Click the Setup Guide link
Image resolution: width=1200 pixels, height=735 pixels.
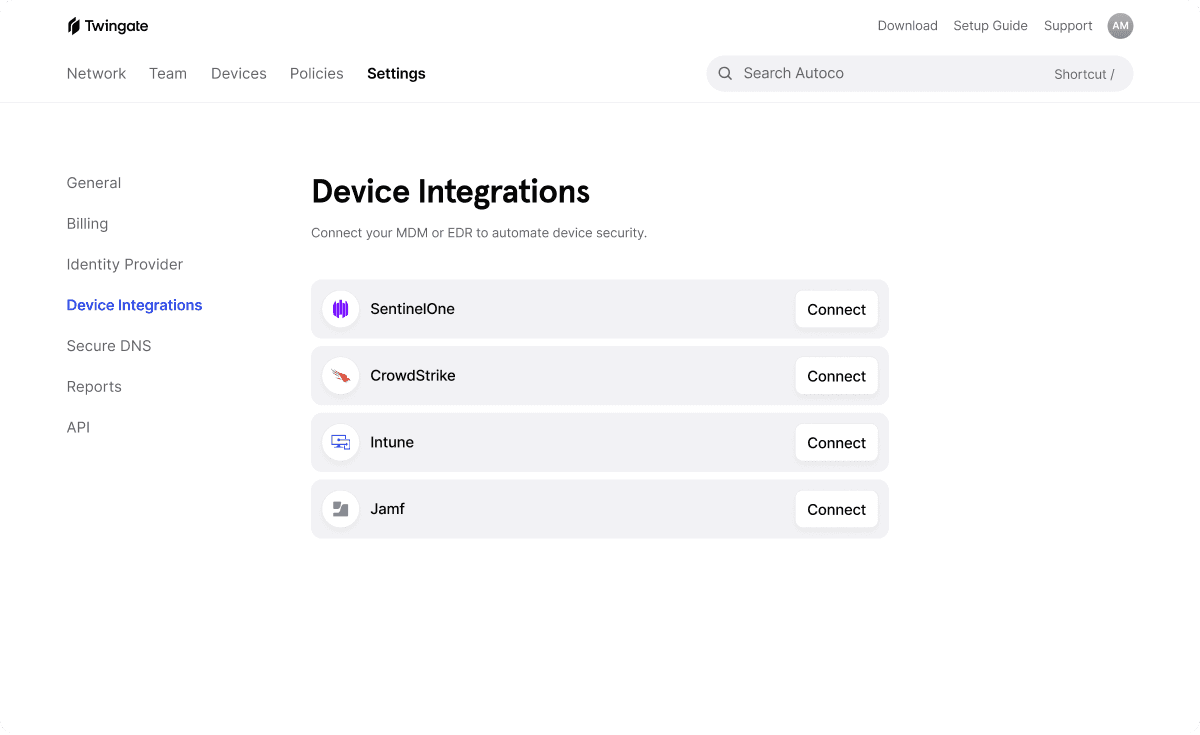(x=990, y=26)
